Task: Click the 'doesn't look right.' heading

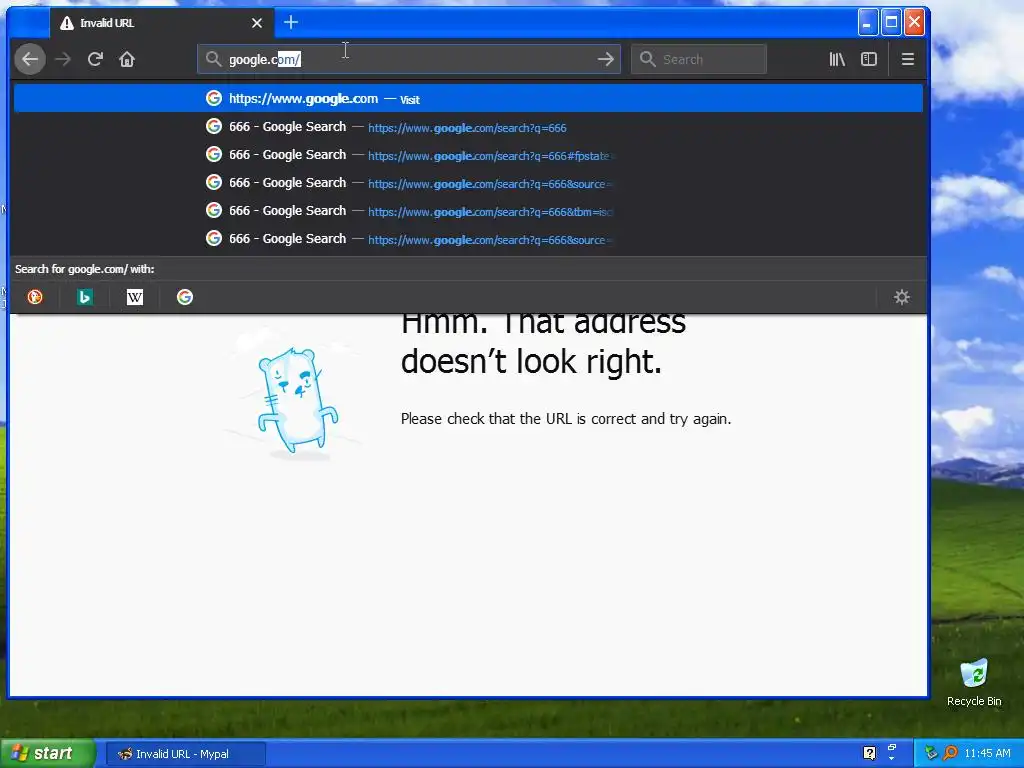Action: pos(531,361)
